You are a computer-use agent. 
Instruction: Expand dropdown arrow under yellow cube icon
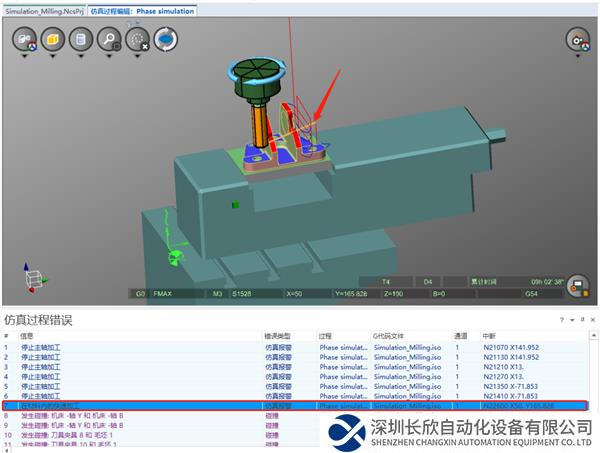pos(53,58)
